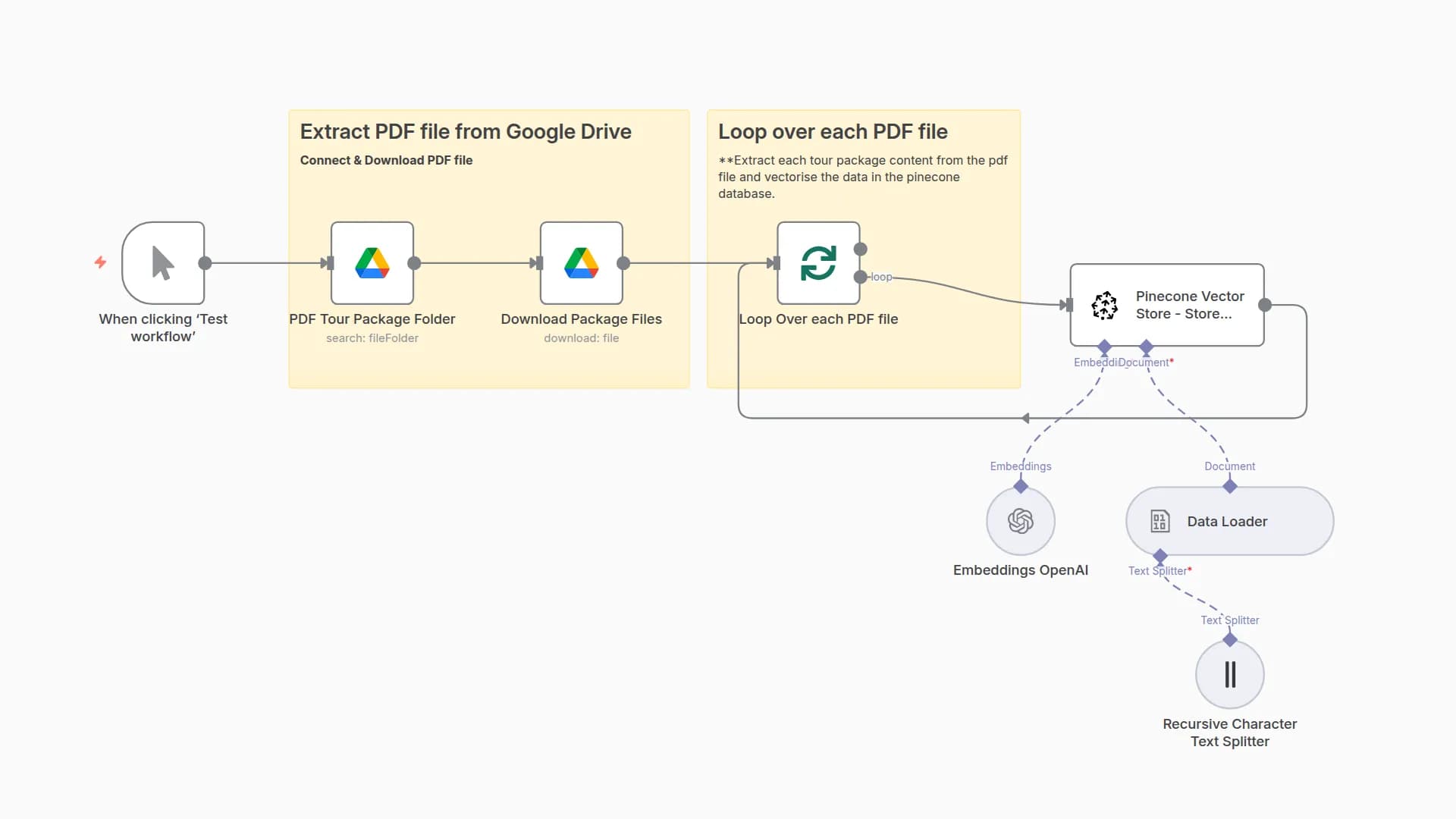Screen dimensions: 1456x819
Task: Click the Data Loader Text Splitter diamond connector
Action: click(1160, 557)
